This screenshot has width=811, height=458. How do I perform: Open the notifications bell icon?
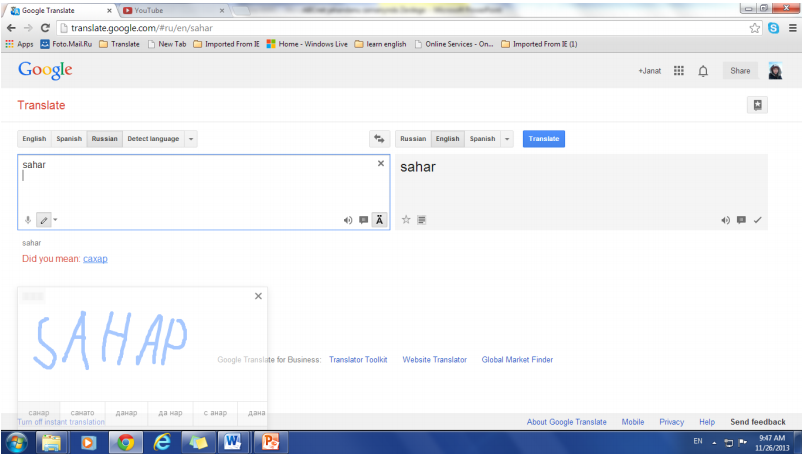(703, 71)
